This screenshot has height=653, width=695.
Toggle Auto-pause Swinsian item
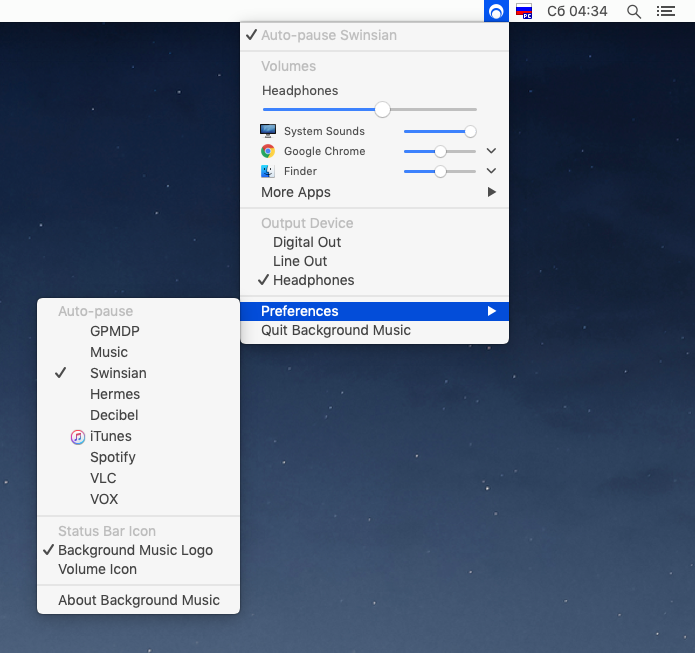375,35
